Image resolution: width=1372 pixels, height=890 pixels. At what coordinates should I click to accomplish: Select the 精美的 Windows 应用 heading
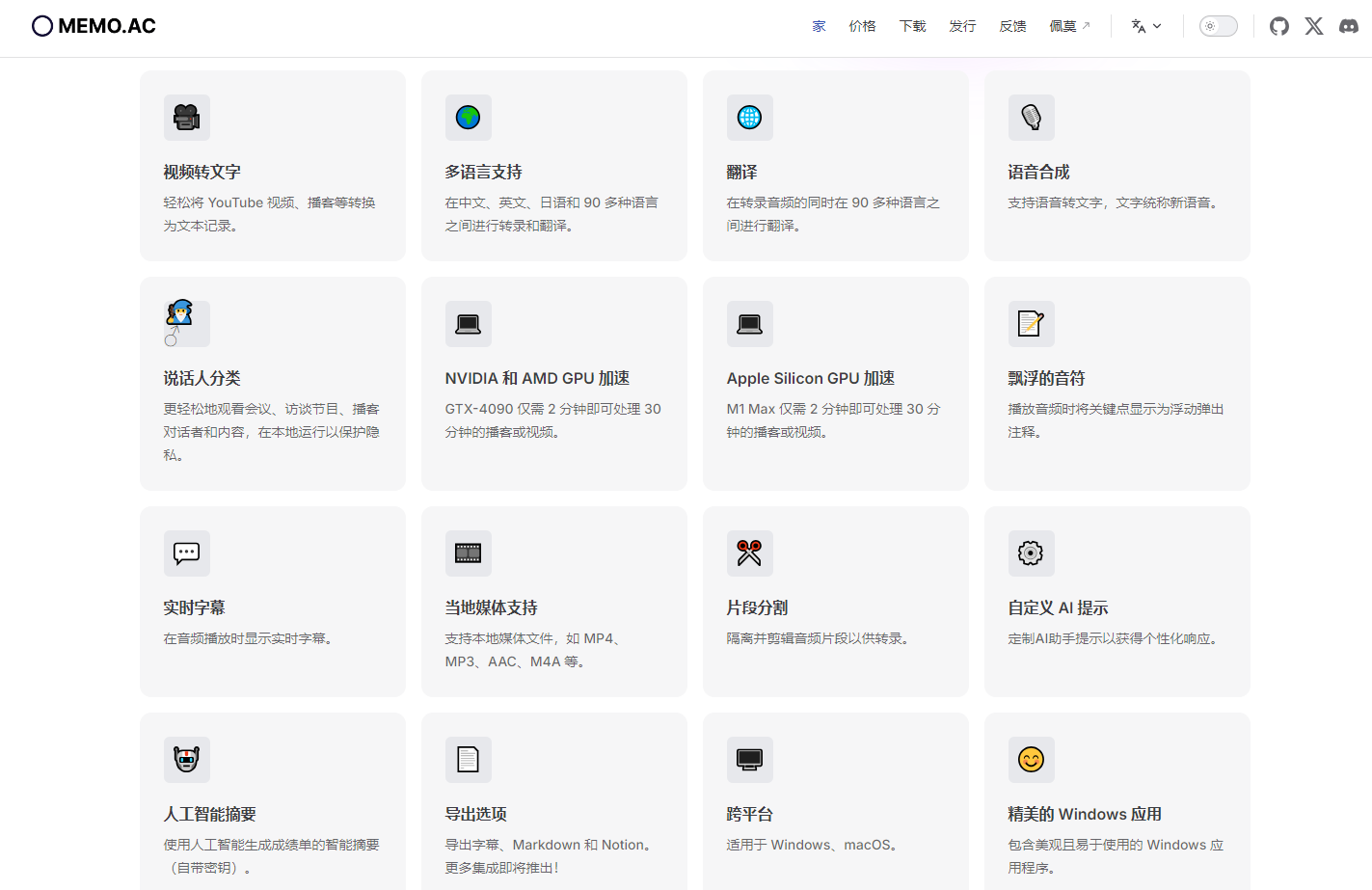[x=1085, y=814]
